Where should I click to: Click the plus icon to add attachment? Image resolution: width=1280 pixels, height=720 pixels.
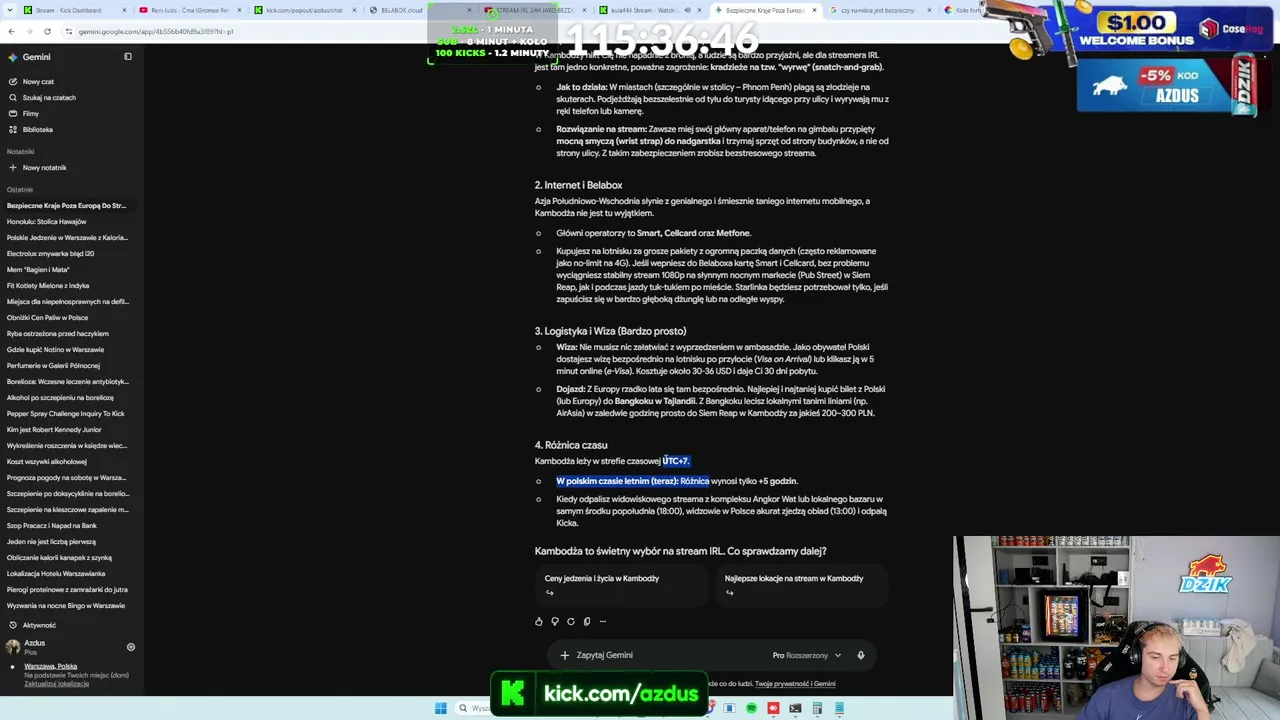(564, 656)
